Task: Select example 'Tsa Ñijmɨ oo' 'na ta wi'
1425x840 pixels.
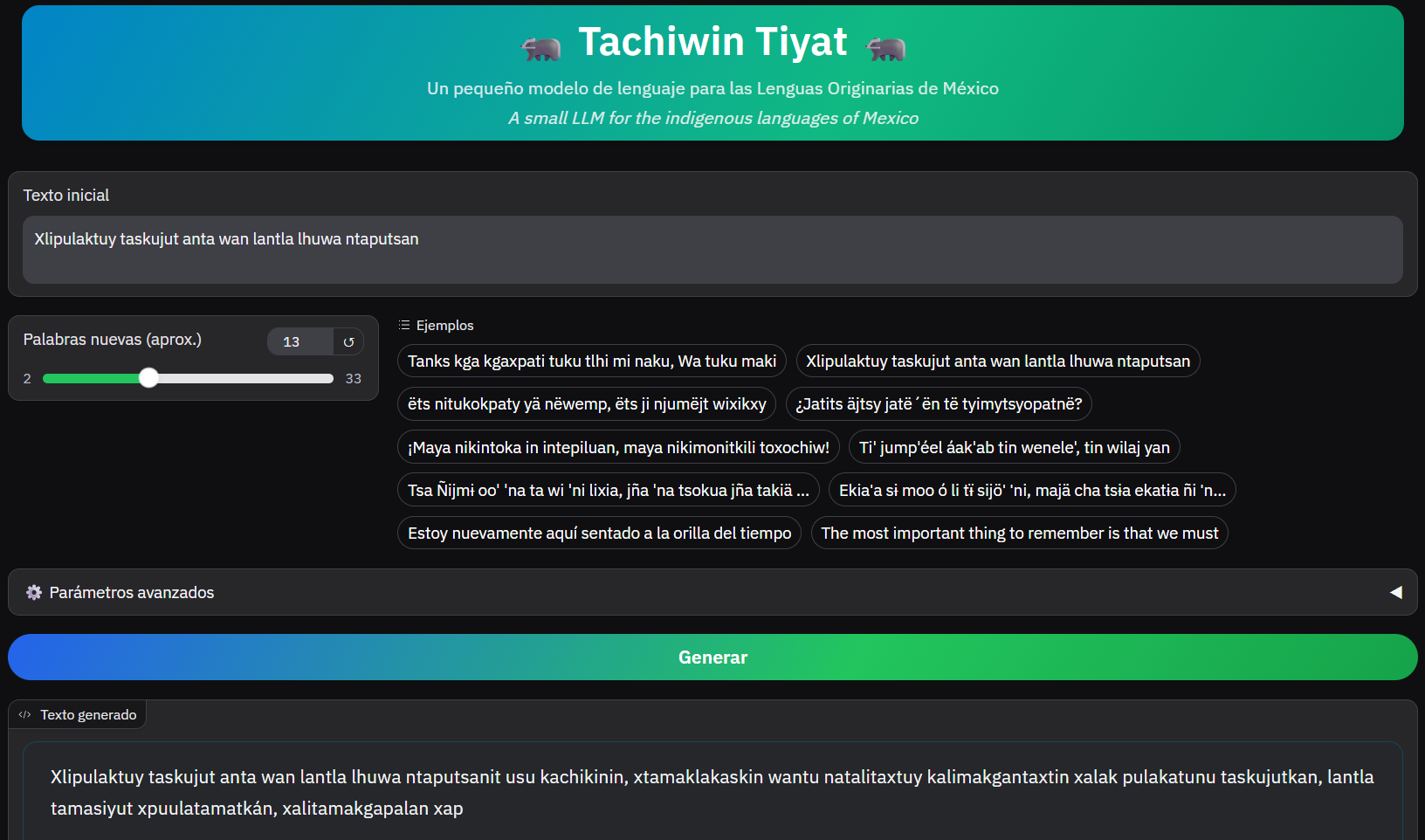Action: [x=609, y=490]
